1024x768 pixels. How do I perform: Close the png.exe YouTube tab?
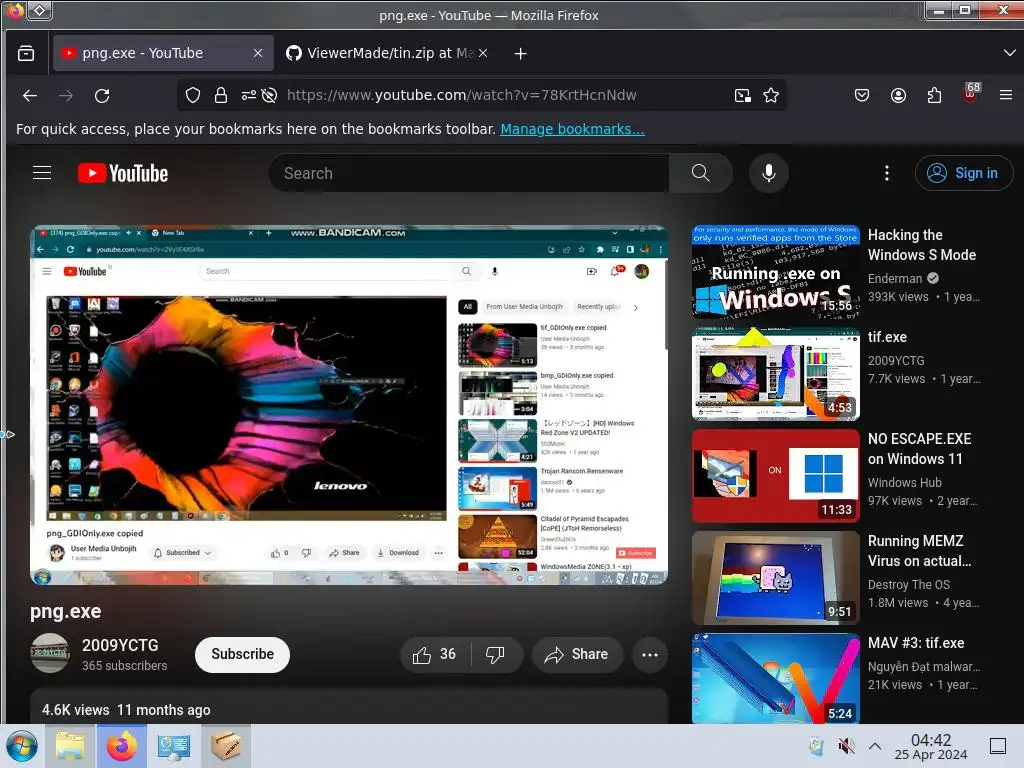coord(258,53)
